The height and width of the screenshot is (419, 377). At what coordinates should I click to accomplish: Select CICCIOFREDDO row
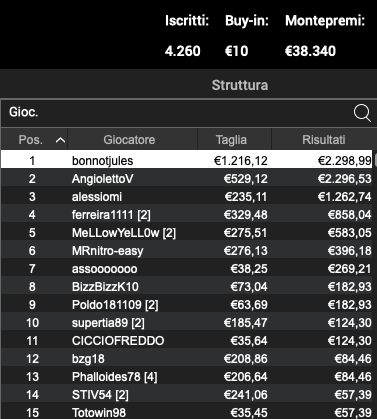pos(186,341)
